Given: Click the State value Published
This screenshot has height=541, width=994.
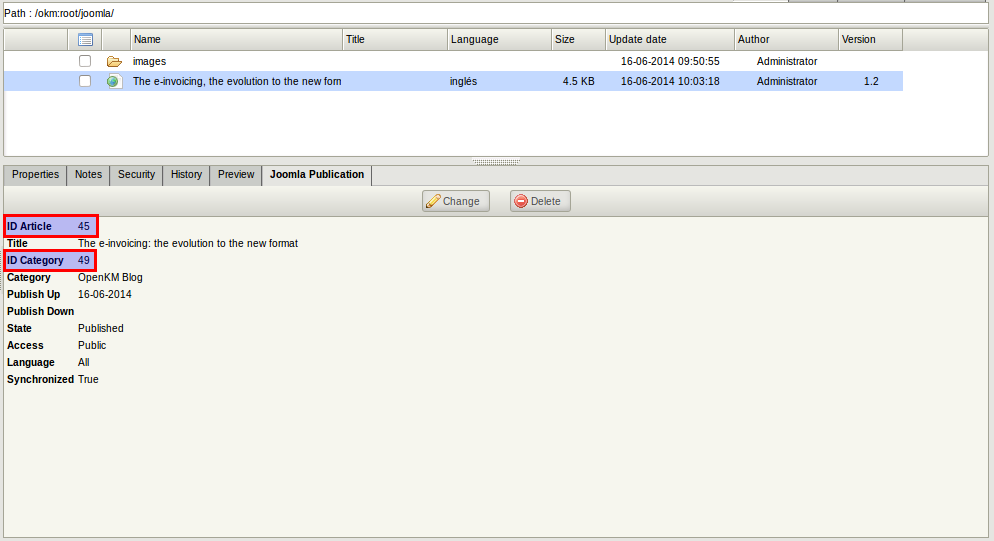Looking at the screenshot, I should coord(101,329).
